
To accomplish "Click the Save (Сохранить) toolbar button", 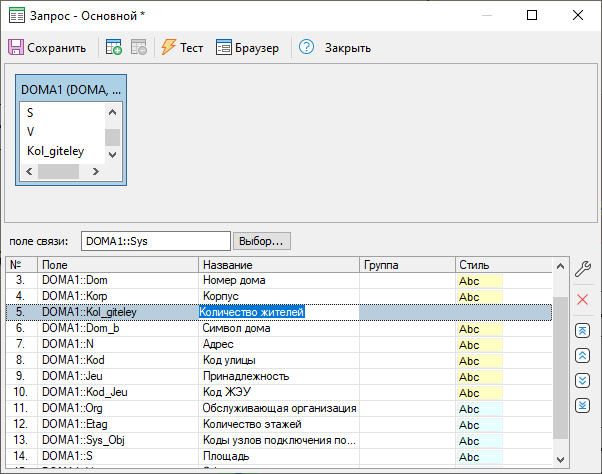I will pyautogui.click(x=47, y=48).
